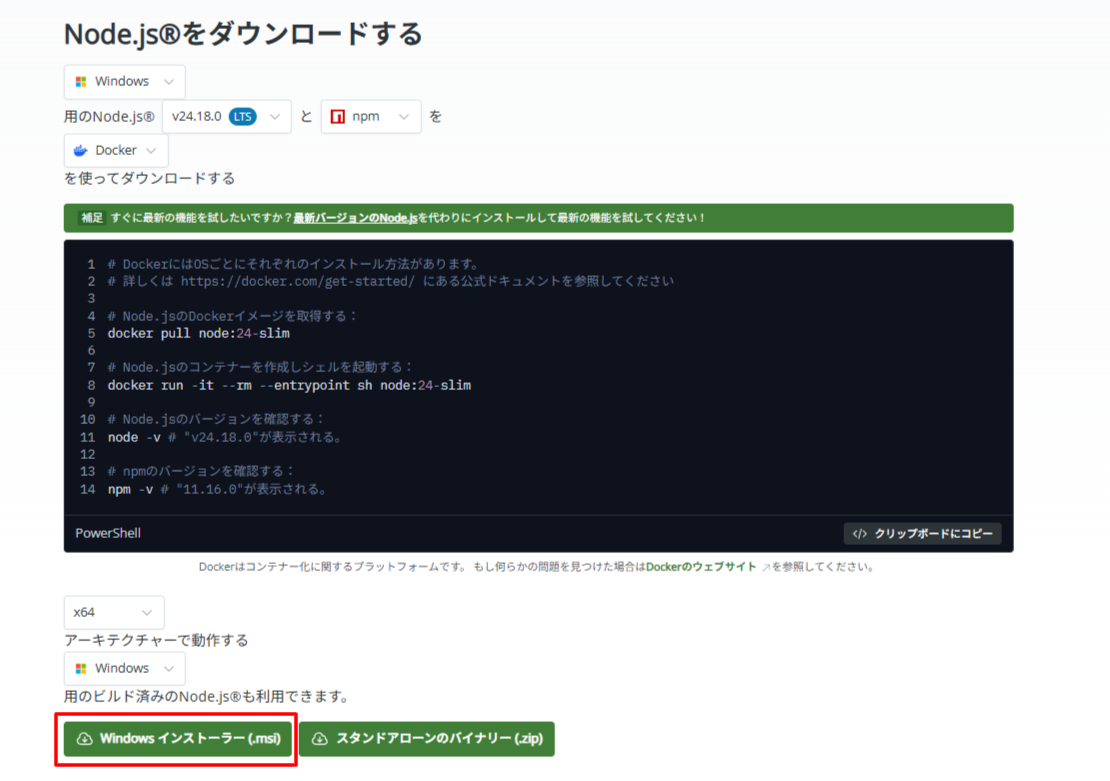Open the lower Windows prebuilt dropdown
Viewport: 1110px width, 781px height.
pos(125,668)
